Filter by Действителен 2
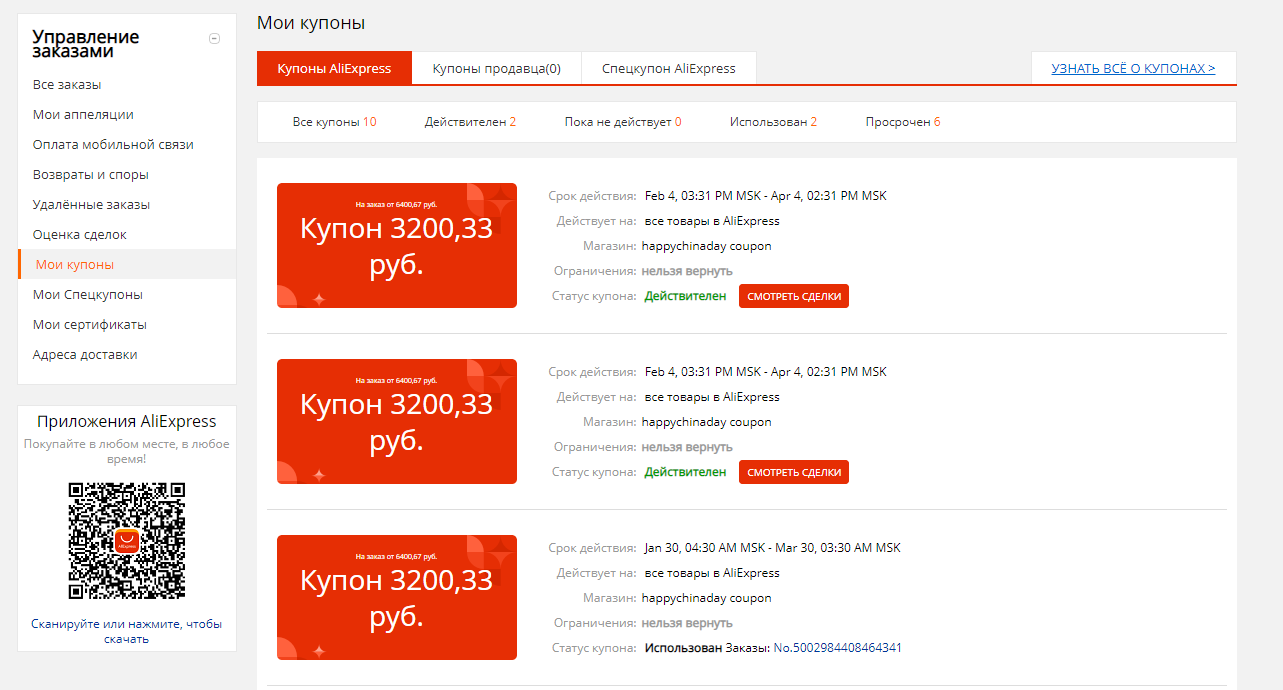This screenshot has width=1283, height=690. click(x=470, y=122)
